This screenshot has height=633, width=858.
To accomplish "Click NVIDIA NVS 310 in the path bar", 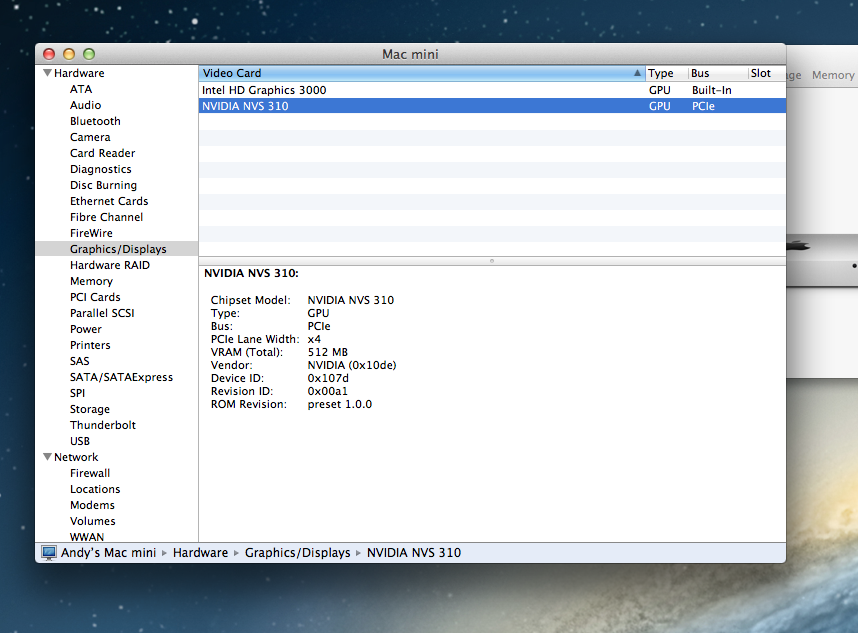I will [x=414, y=553].
